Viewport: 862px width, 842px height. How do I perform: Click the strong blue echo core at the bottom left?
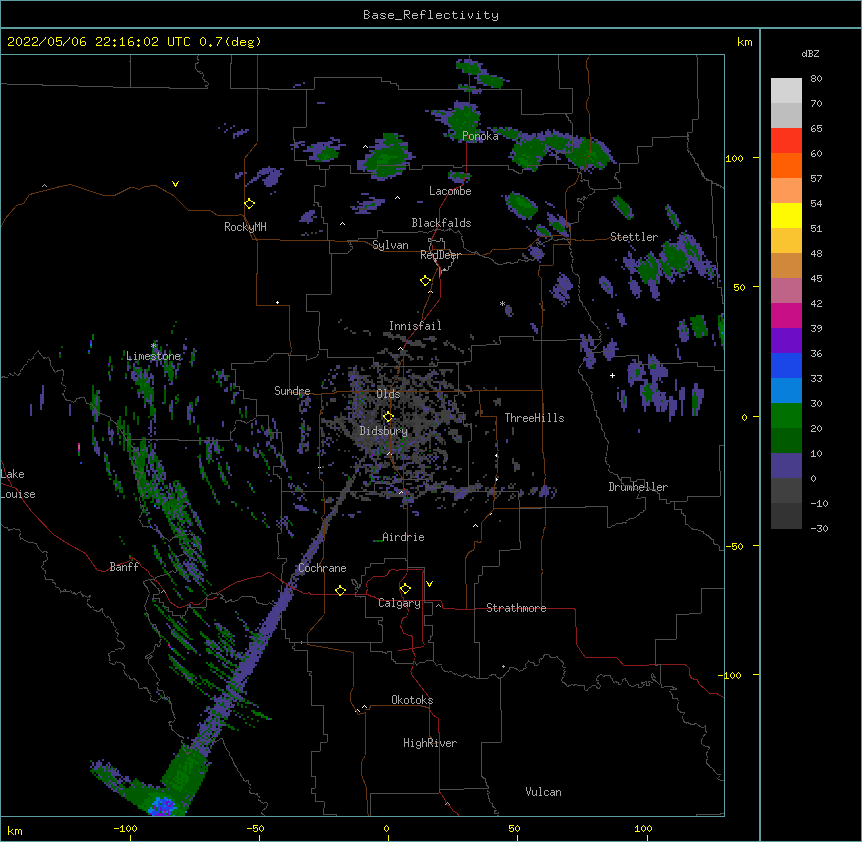coord(162,806)
